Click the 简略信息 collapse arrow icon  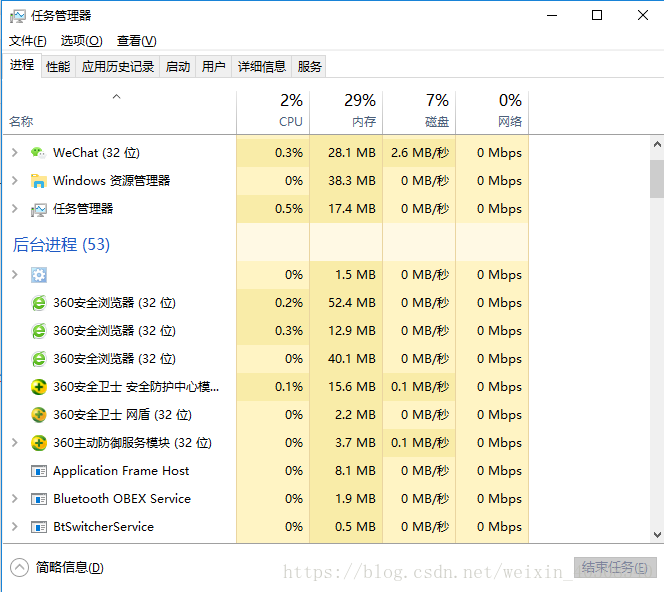point(19,567)
